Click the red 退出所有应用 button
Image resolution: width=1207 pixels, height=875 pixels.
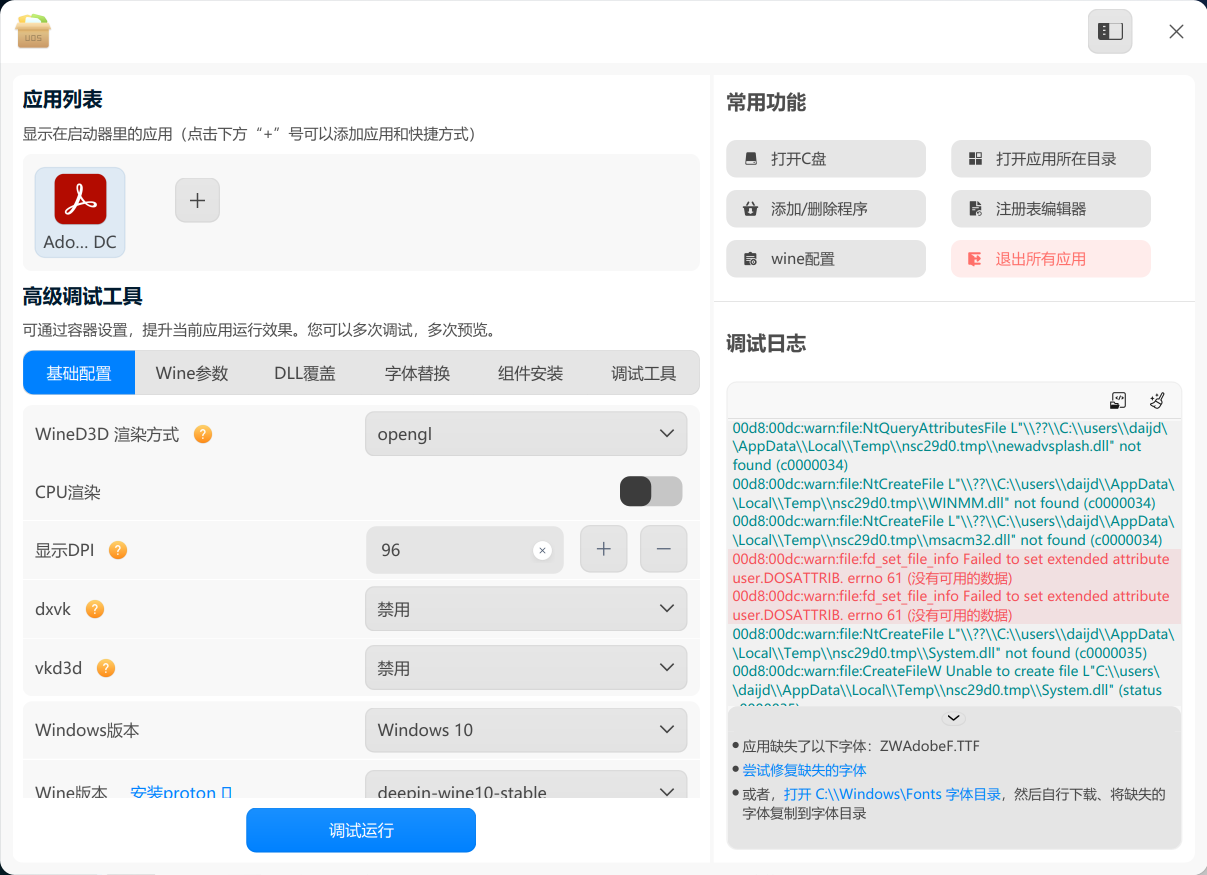(1051, 259)
